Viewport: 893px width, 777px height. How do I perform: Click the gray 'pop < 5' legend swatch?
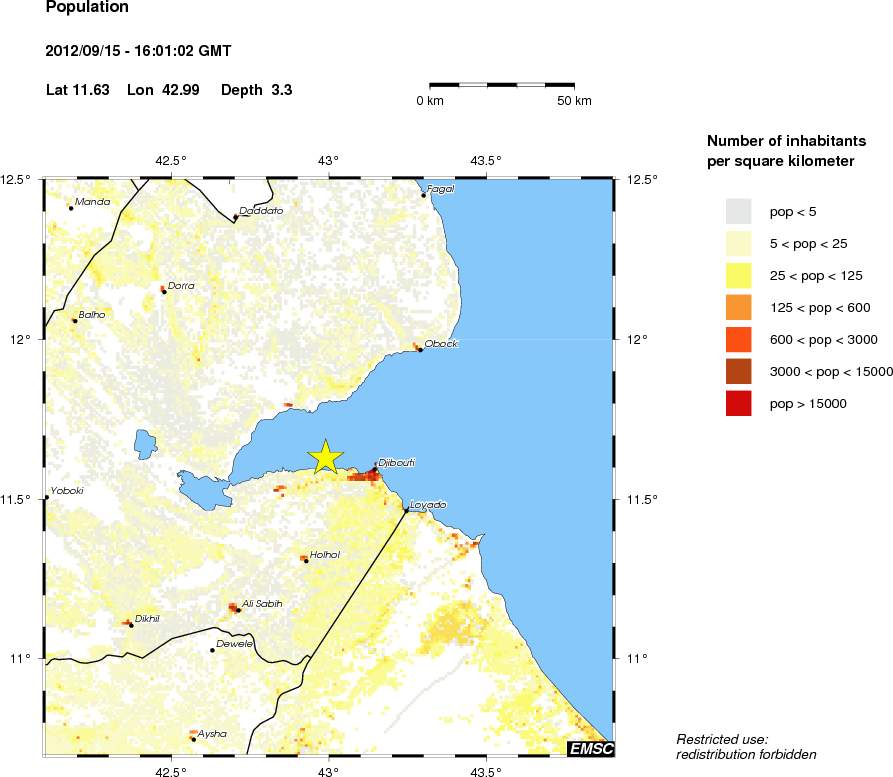point(738,211)
